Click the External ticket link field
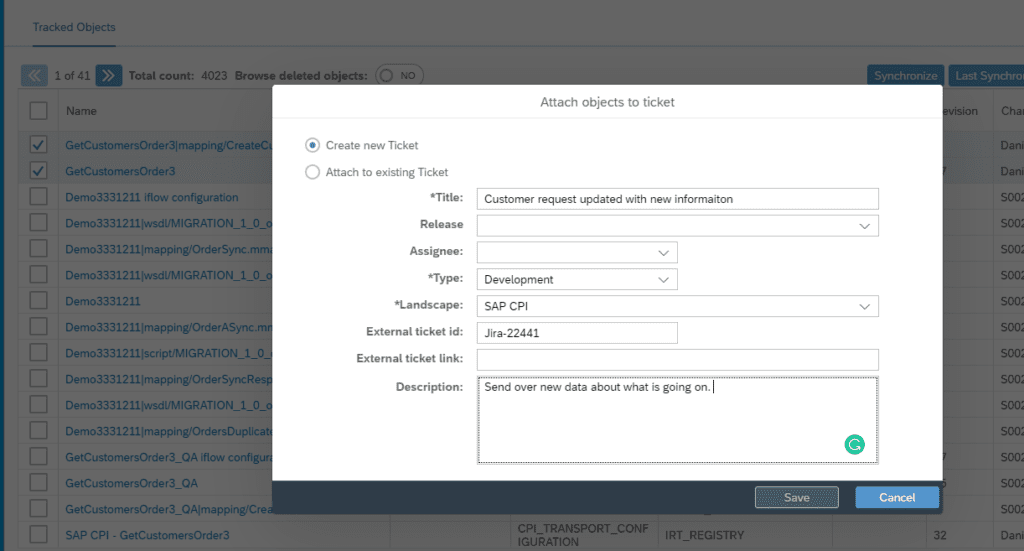Screen dimensions: 1024x551 coord(677,360)
